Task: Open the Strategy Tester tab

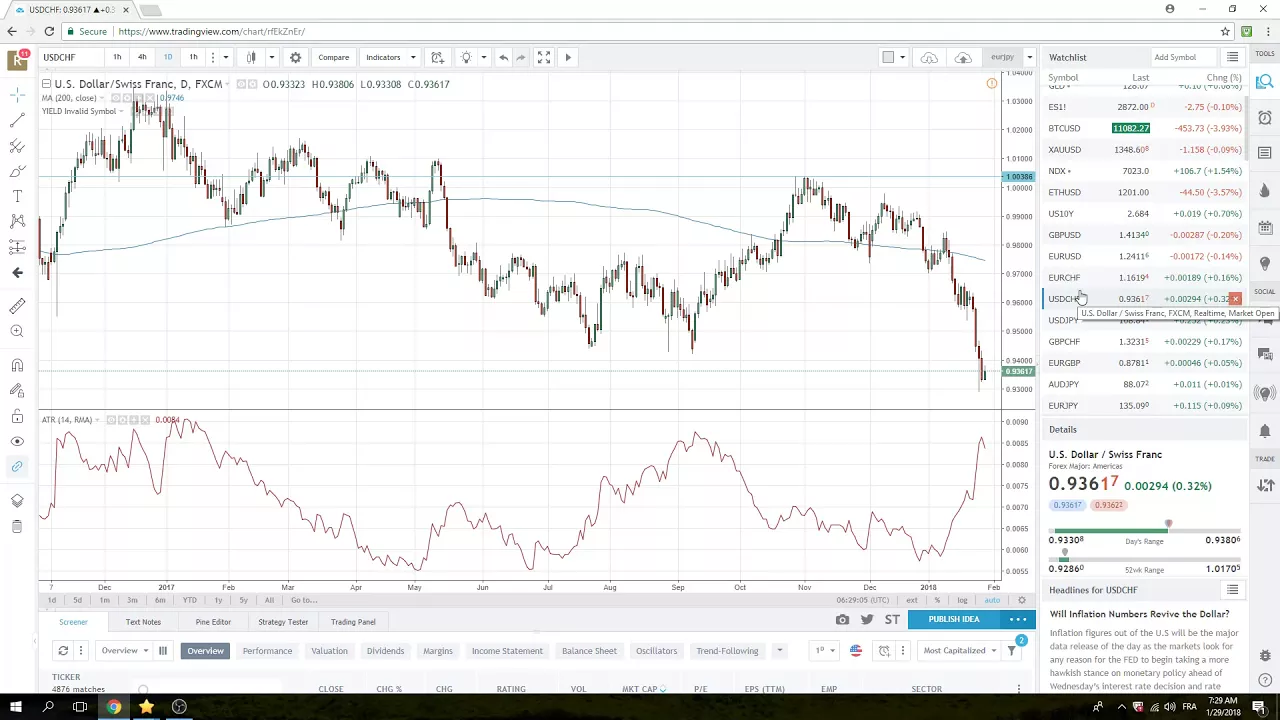Action: [283, 622]
